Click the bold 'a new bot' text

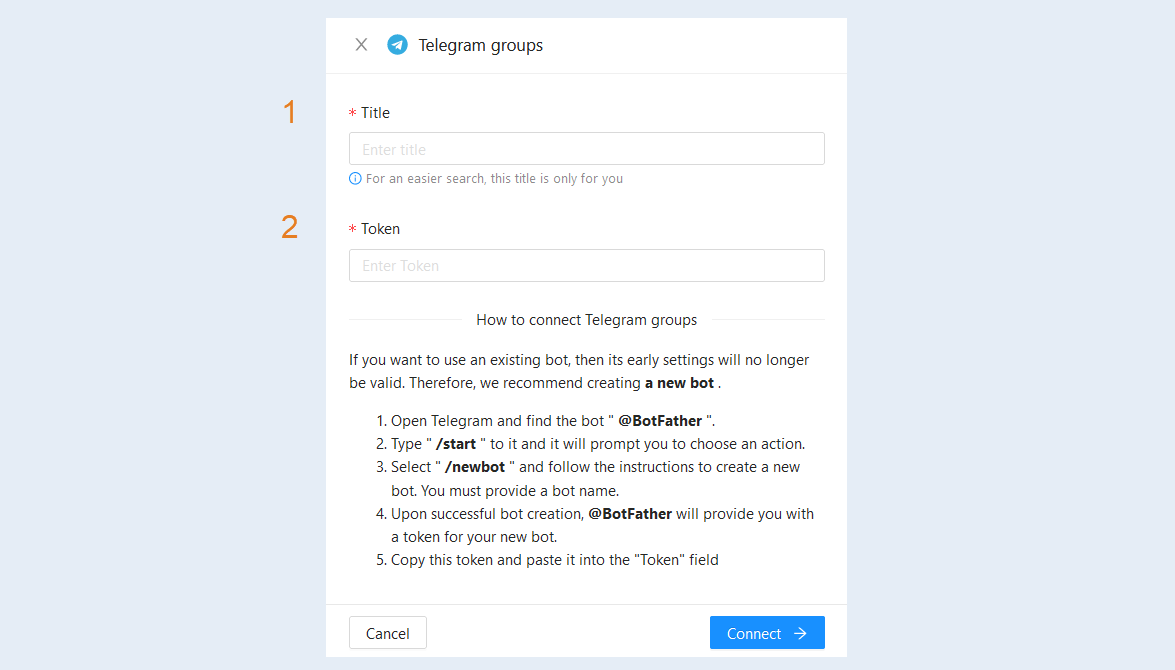click(x=680, y=383)
